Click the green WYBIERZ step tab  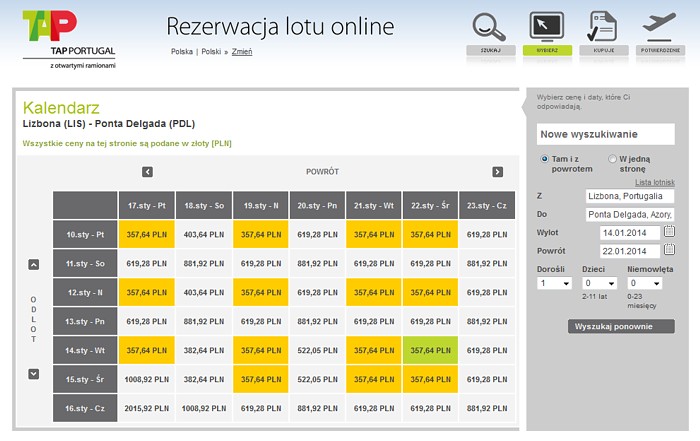coord(547,50)
